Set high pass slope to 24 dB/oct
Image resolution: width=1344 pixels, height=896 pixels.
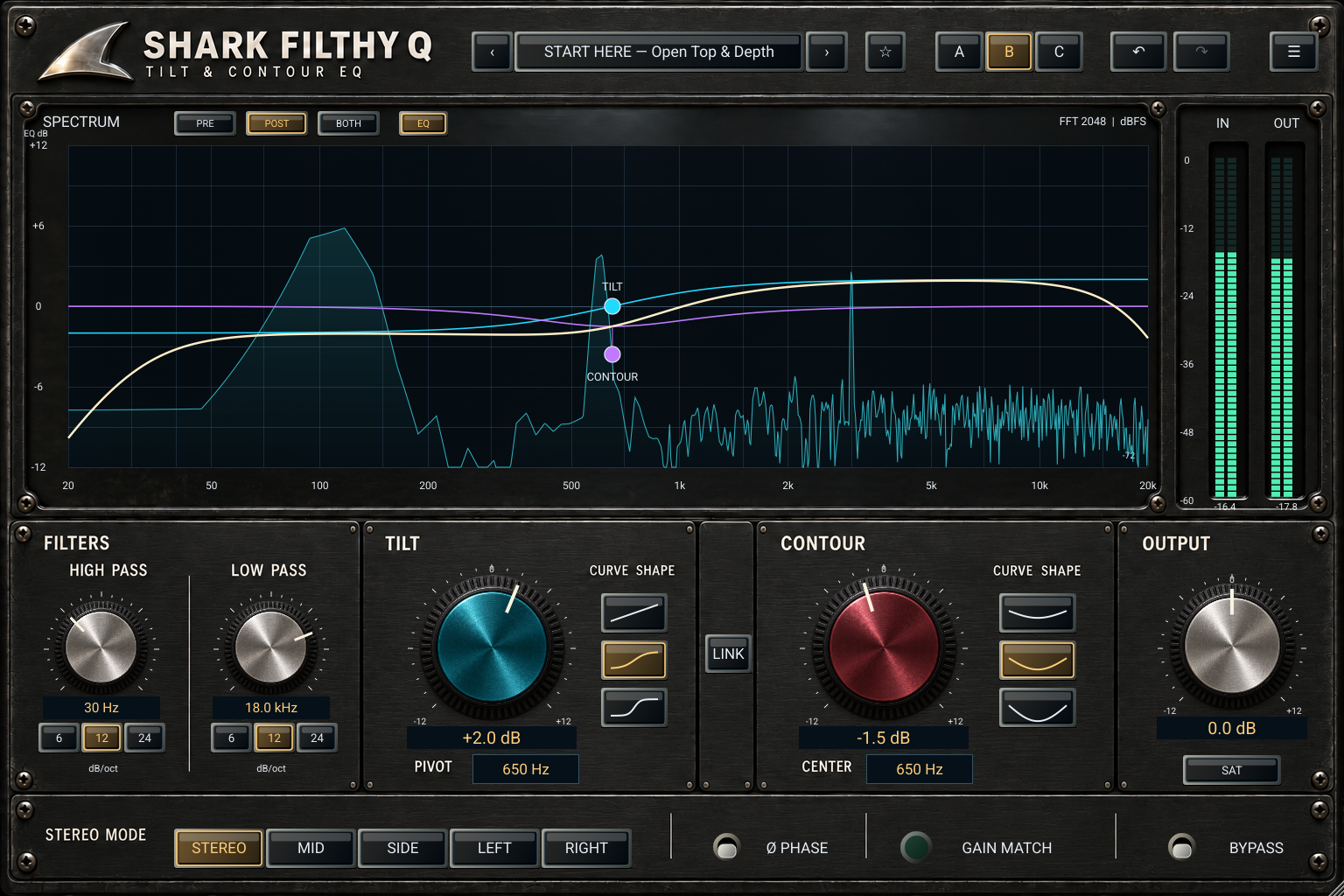[x=144, y=738]
